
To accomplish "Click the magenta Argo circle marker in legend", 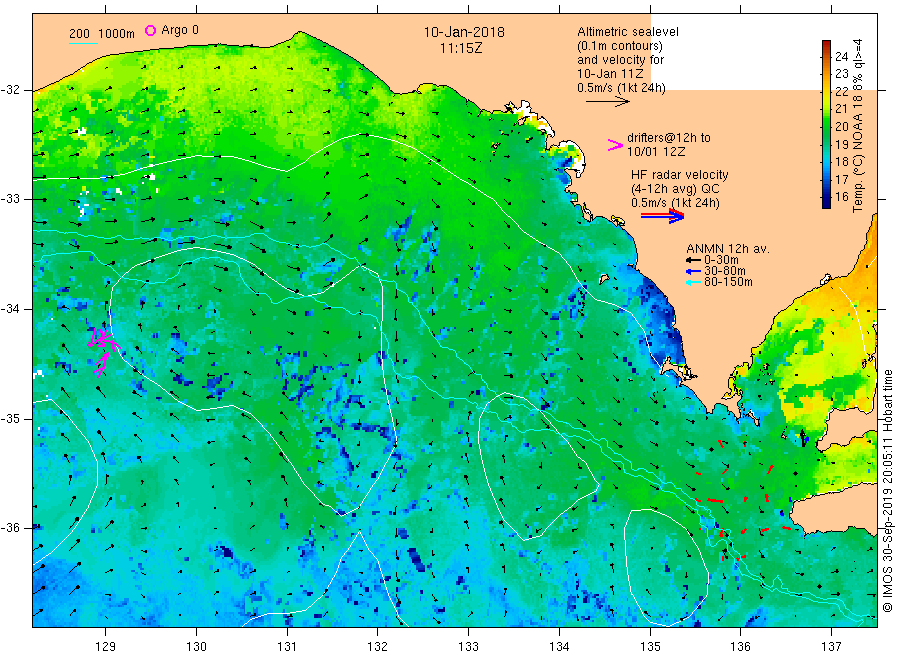I will 150,30.
